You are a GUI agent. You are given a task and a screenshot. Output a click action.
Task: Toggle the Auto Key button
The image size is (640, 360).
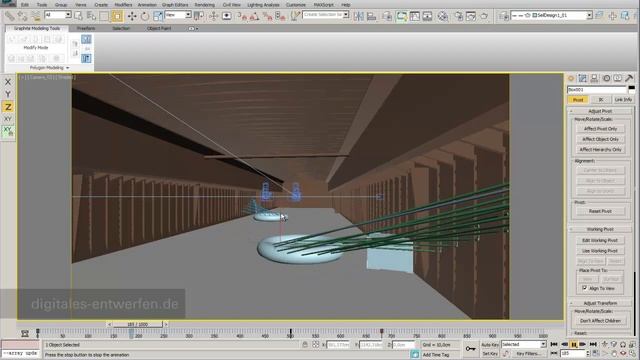[x=490, y=344]
